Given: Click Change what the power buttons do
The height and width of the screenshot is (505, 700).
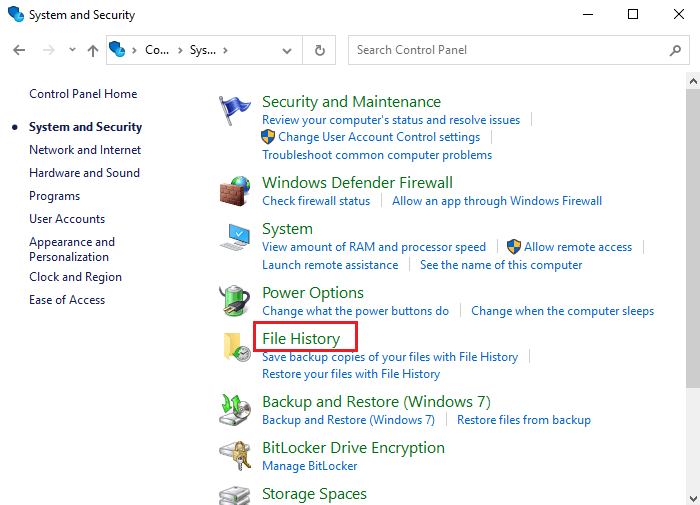Looking at the screenshot, I should (x=355, y=311).
